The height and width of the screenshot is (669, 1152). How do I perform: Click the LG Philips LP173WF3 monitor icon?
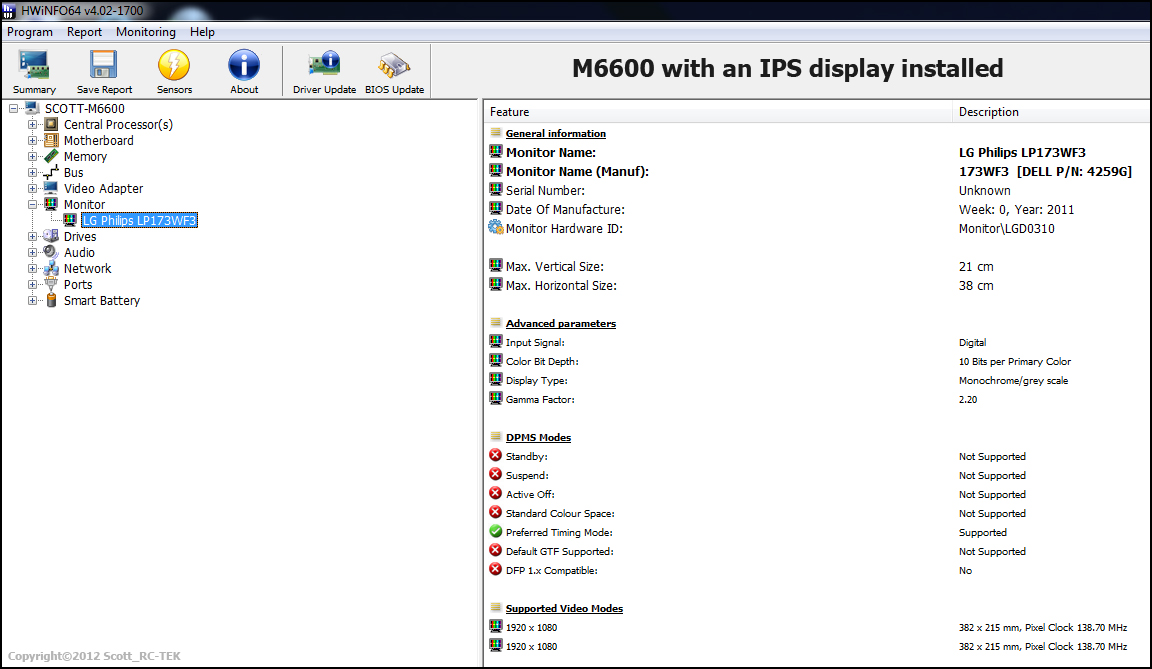click(70, 220)
